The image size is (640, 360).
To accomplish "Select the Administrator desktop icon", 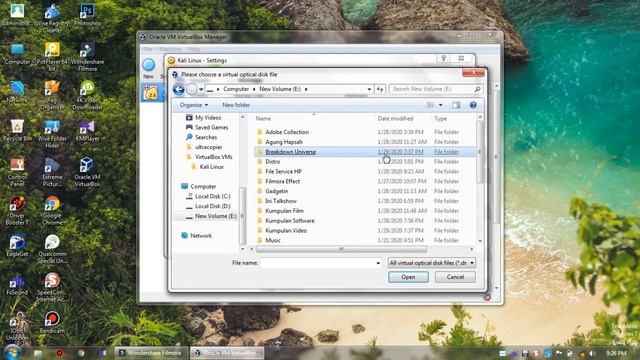I will [x=17, y=15].
